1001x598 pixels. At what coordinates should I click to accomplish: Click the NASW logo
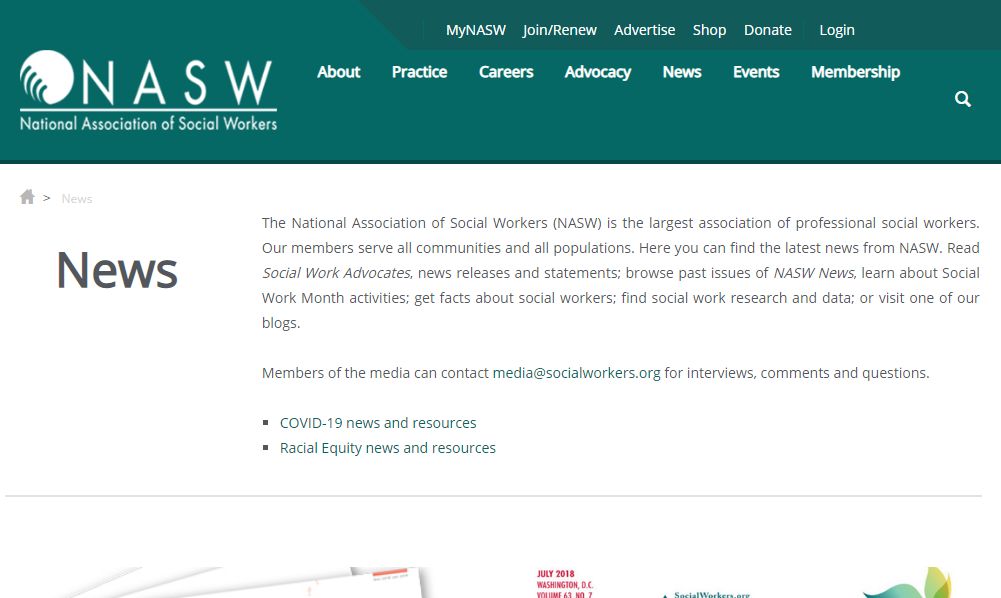148,91
